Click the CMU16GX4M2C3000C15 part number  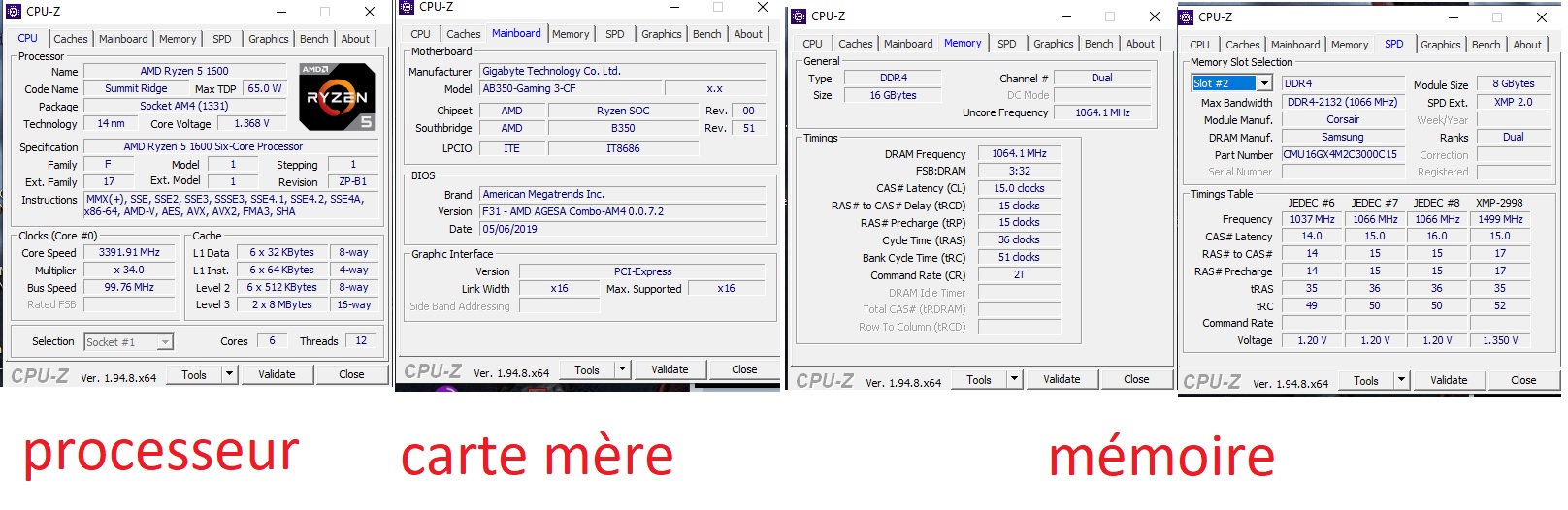click(1343, 154)
